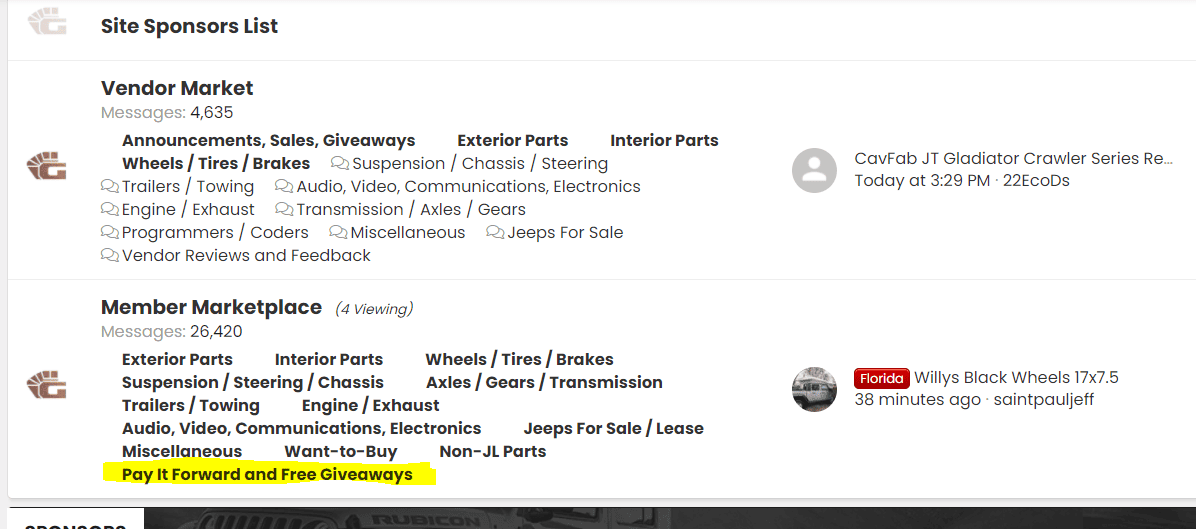Image resolution: width=1196 pixels, height=529 pixels.
Task: Click the chat icon next to Engine / Exhaust
Action: [110, 209]
